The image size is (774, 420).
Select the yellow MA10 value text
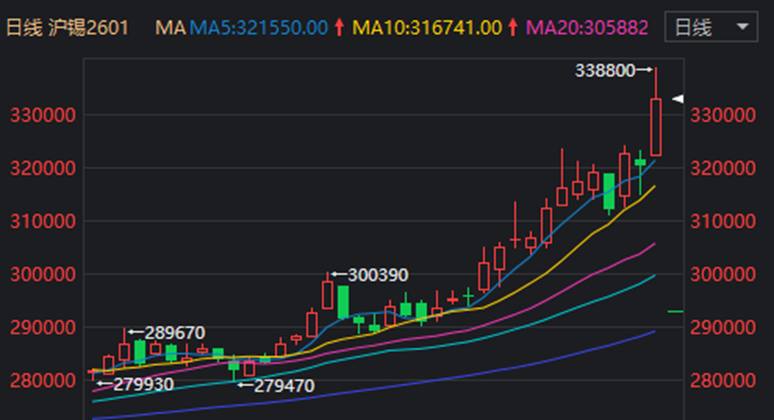click(x=435, y=28)
